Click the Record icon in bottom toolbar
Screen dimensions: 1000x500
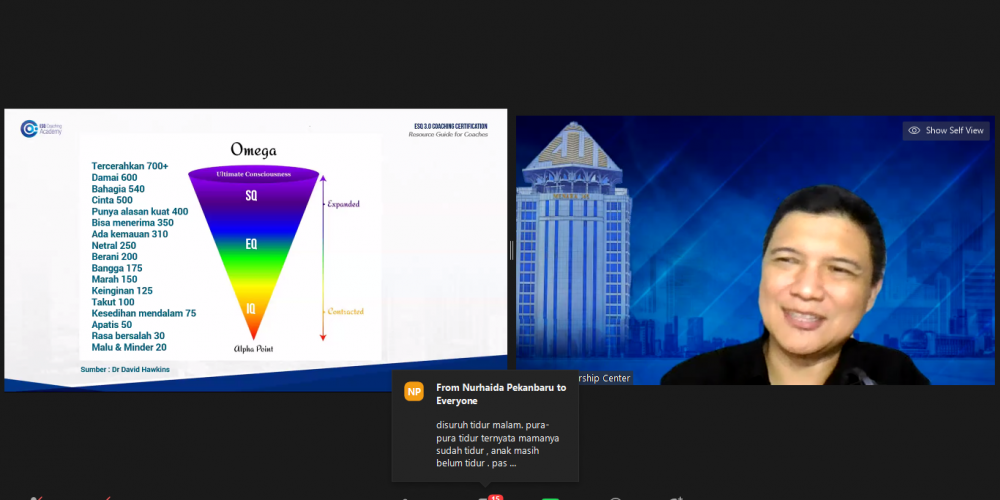616,497
